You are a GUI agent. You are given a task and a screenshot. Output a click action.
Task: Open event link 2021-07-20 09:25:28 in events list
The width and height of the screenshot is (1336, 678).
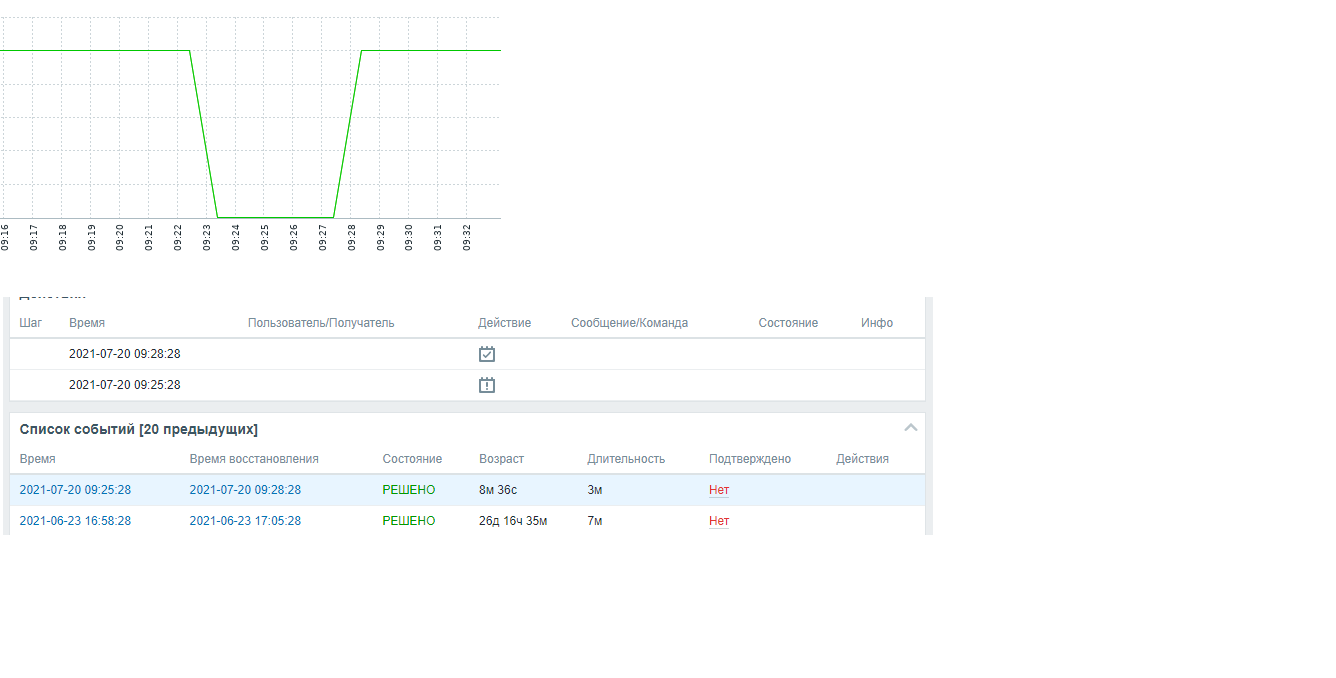click(x=75, y=490)
